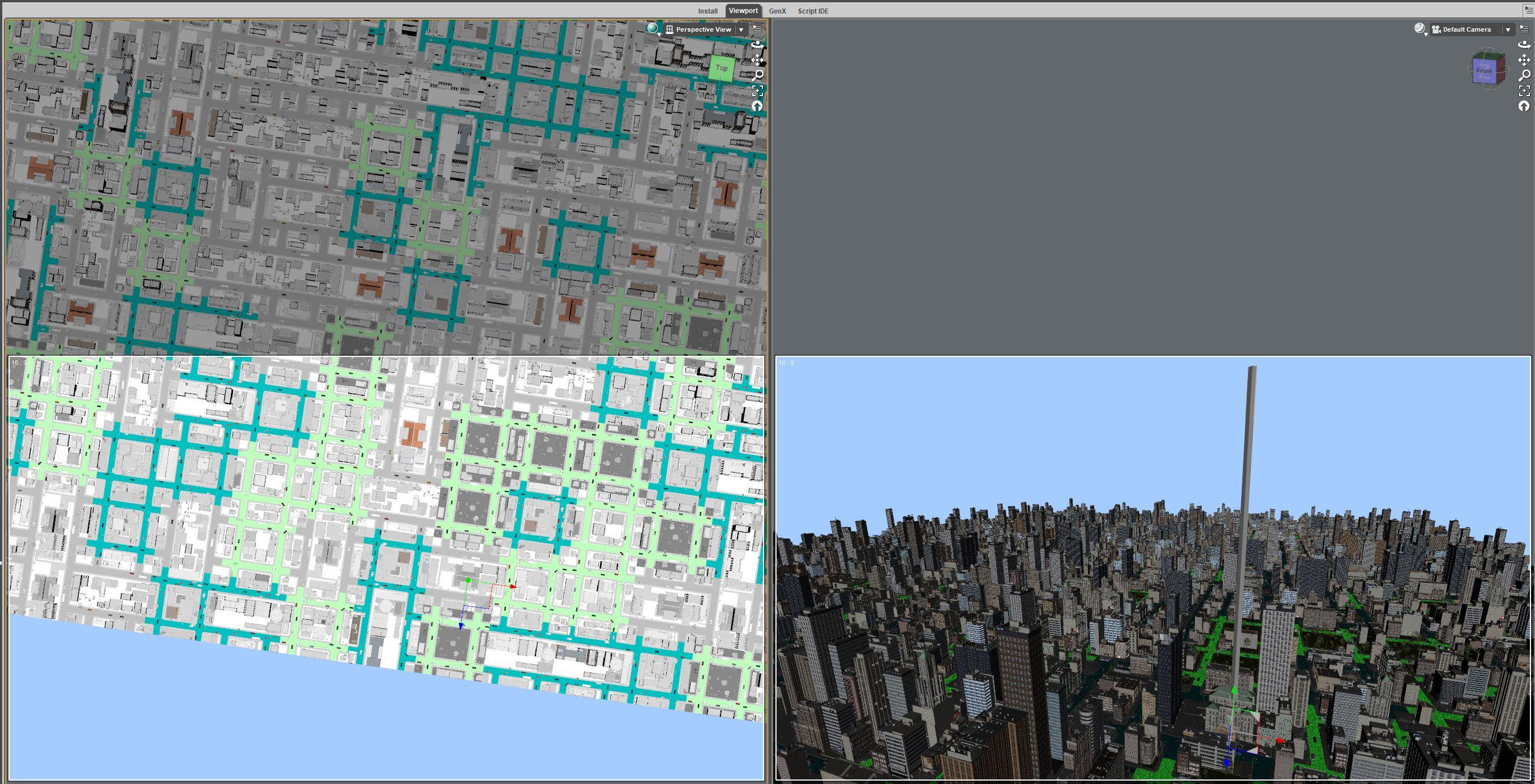Click pan tool icon in right viewport
Screen dimensions: 1535x784
tap(1524, 59)
